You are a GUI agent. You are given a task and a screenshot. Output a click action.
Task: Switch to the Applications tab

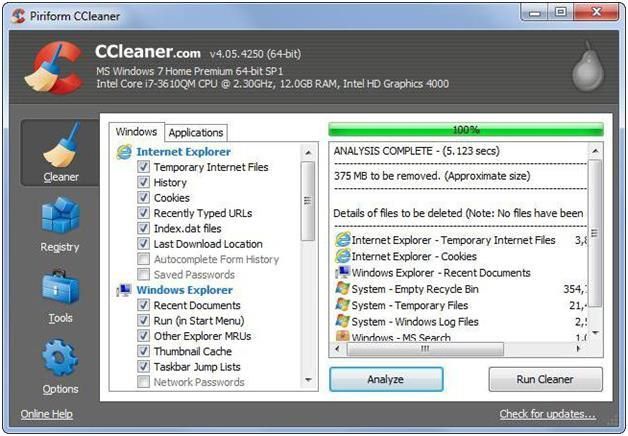click(x=196, y=133)
